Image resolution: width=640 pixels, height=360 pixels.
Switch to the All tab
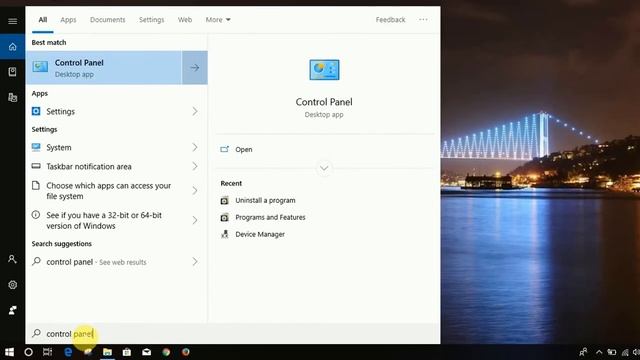click(43, 20)
